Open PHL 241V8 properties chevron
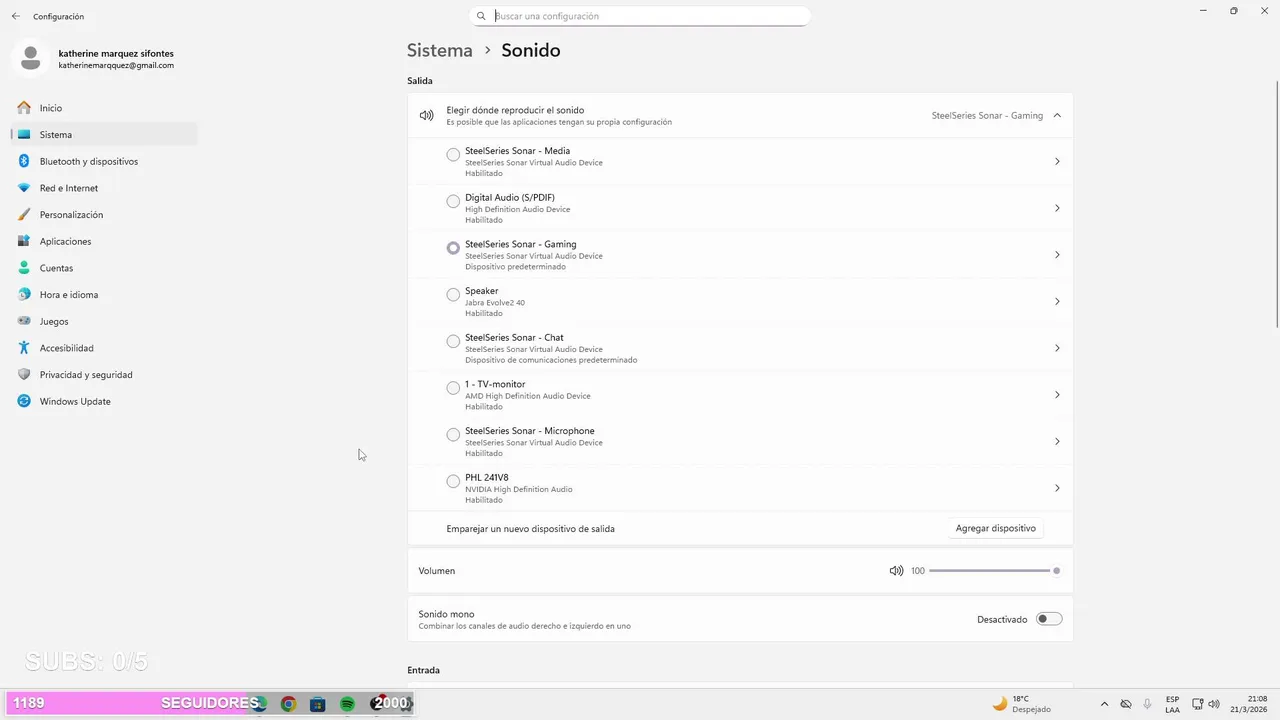 pos(1057,488)
